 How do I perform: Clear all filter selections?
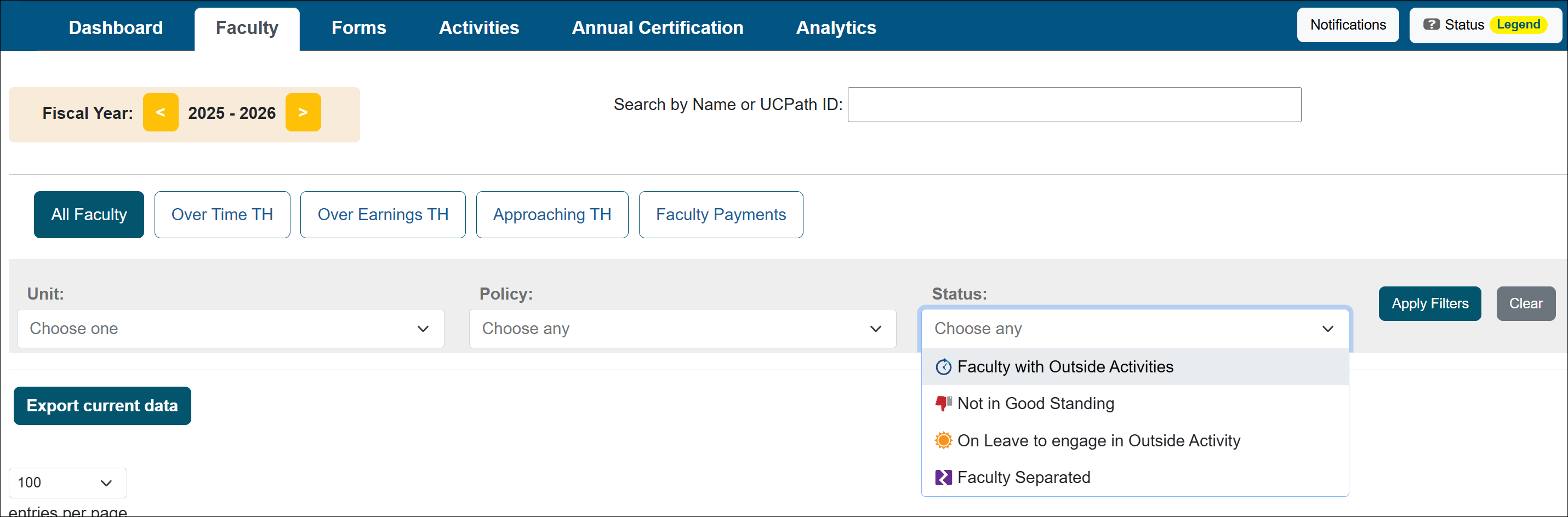[x=1526, y=303]
